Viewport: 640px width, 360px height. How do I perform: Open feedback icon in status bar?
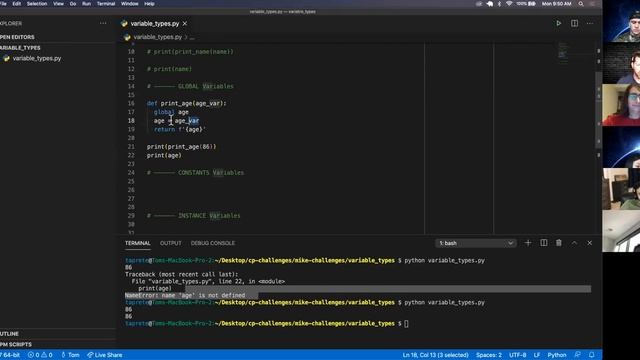(578, 355)
